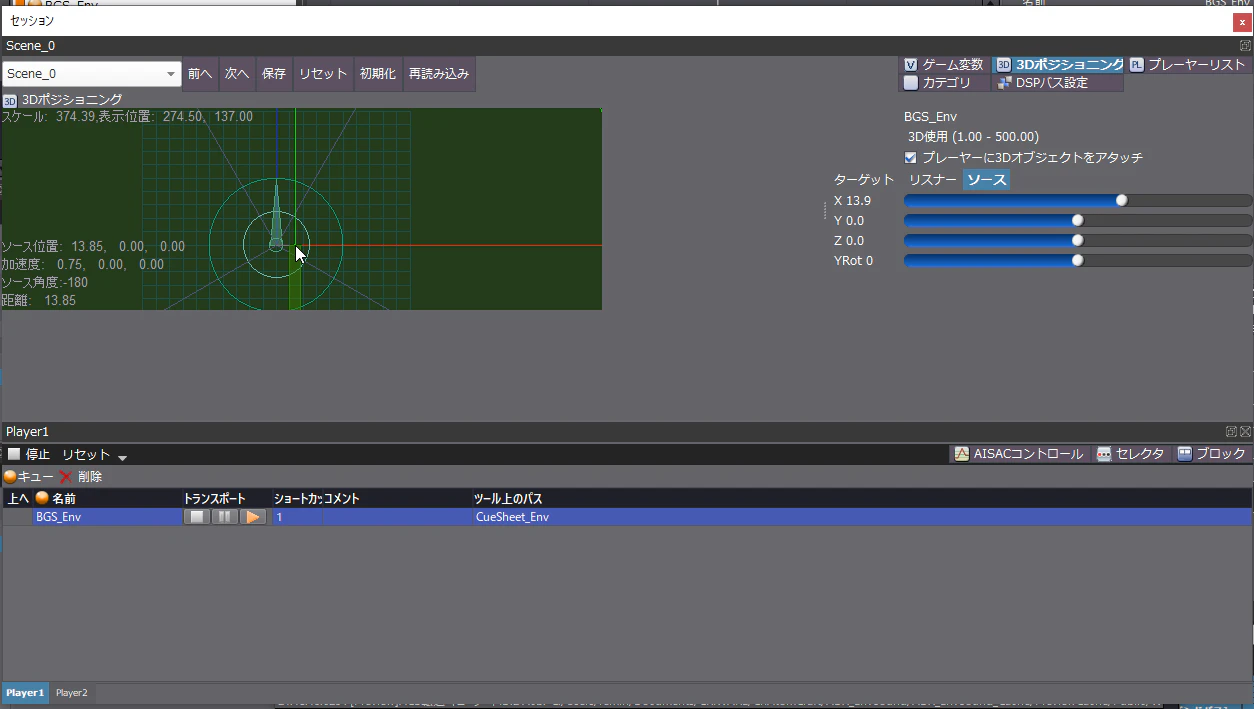The height and width of the screenshot is (709, 1254).
Task: Switch to the Player1 tab
Action: point(25,693)
